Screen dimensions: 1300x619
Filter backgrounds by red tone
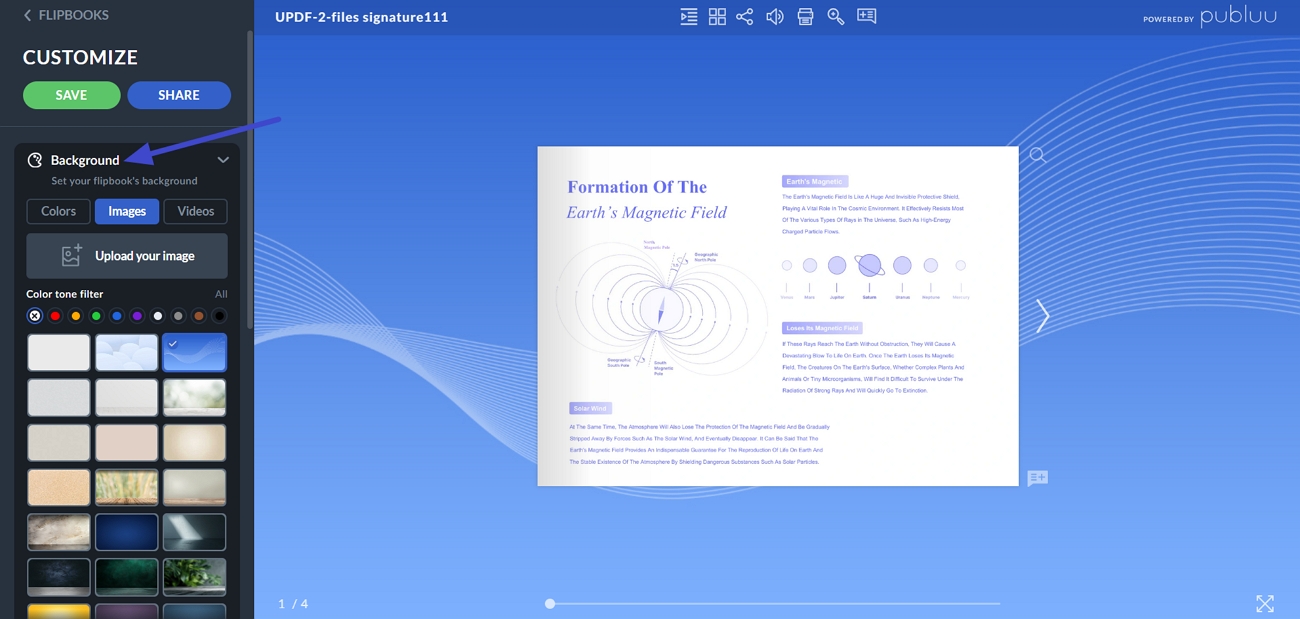[x=55, y=316]
